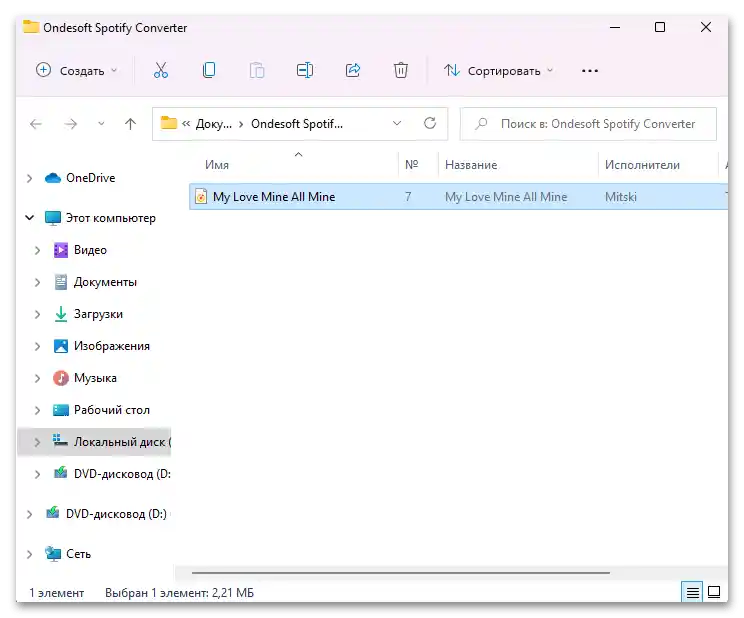Expand the Документы tree node
The image size is (744, 618).
(x=37, y=282)
